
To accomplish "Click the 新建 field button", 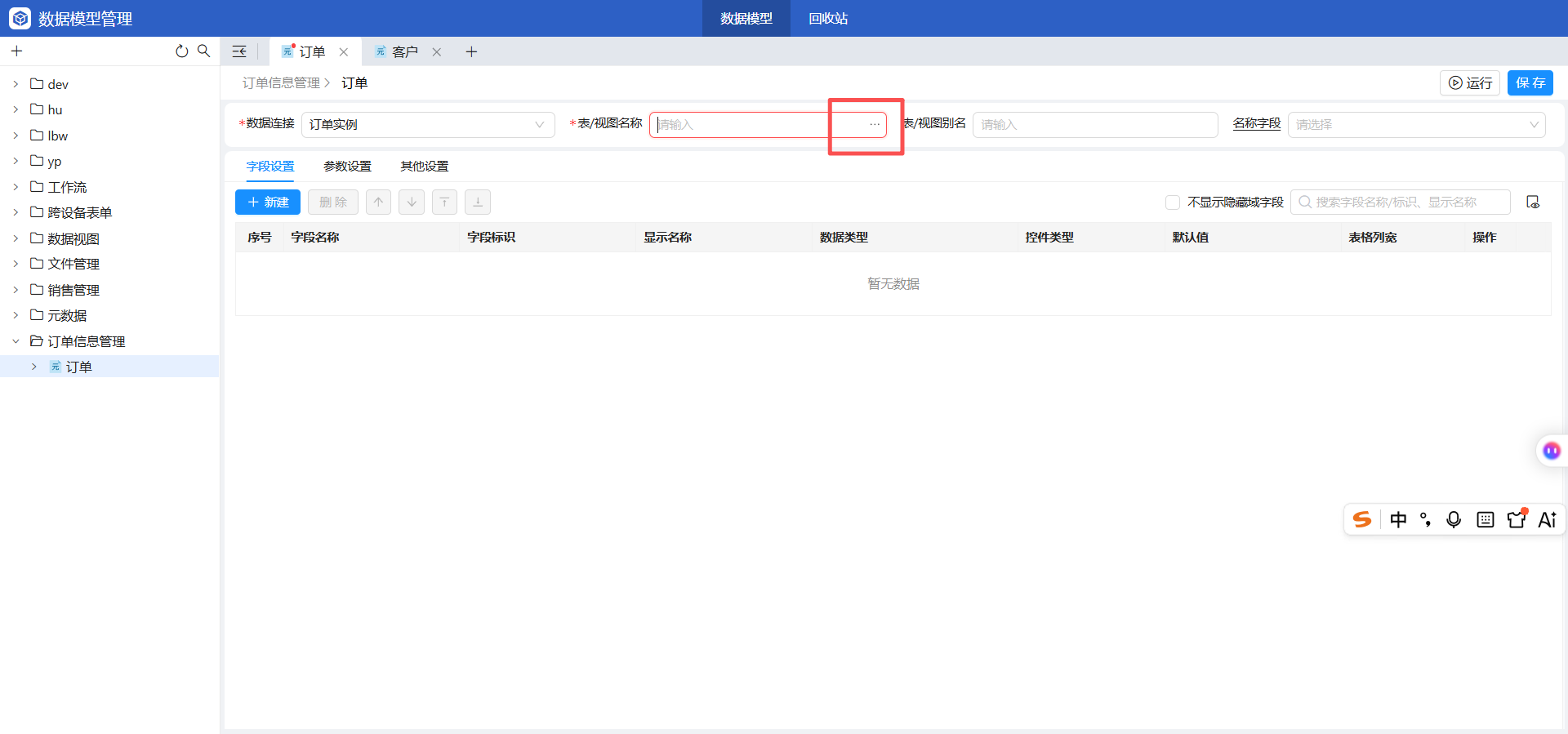I will click(x=268, y=202).
